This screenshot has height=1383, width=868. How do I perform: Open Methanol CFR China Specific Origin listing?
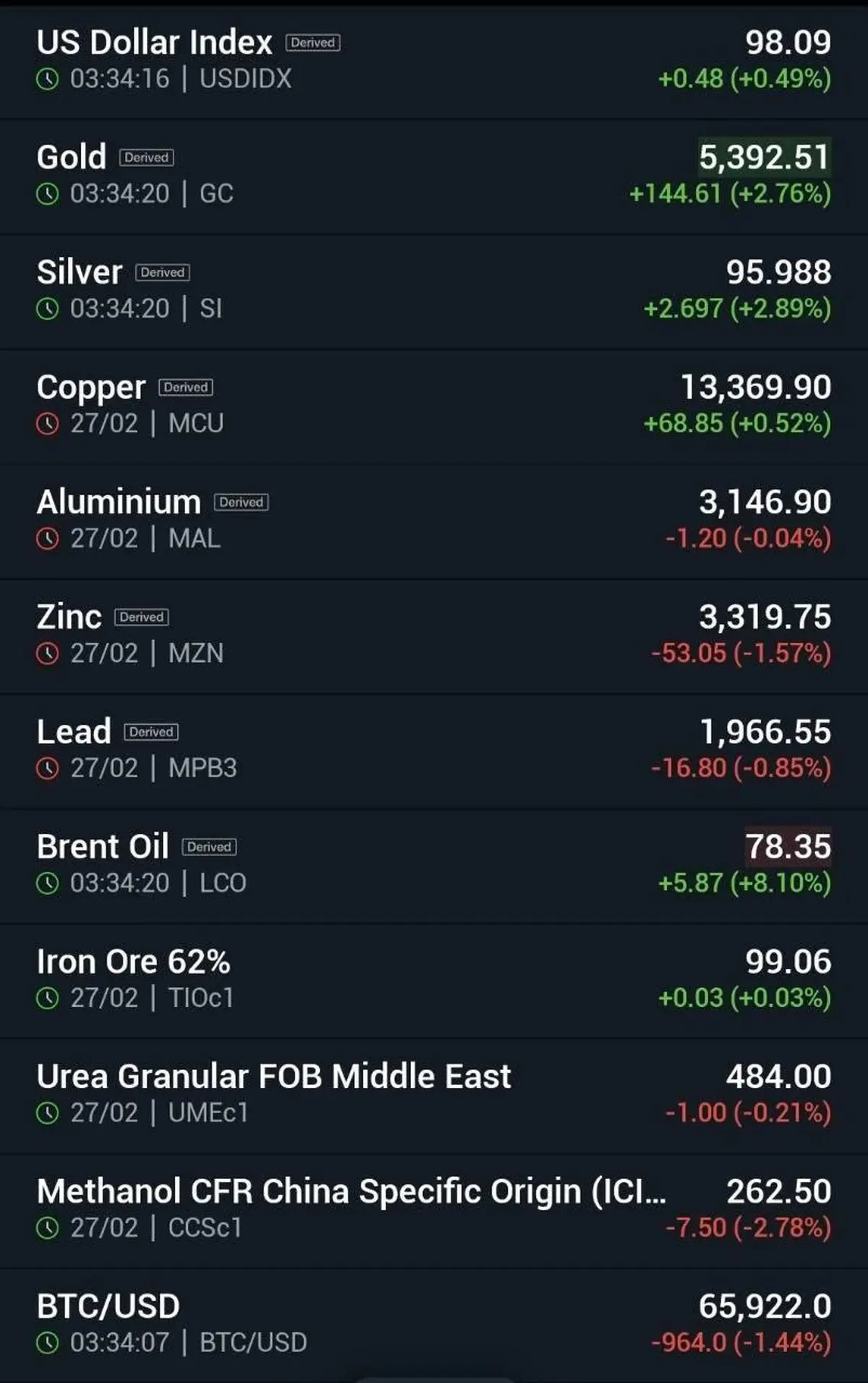pyautogui.click(x=434, y=1211)
